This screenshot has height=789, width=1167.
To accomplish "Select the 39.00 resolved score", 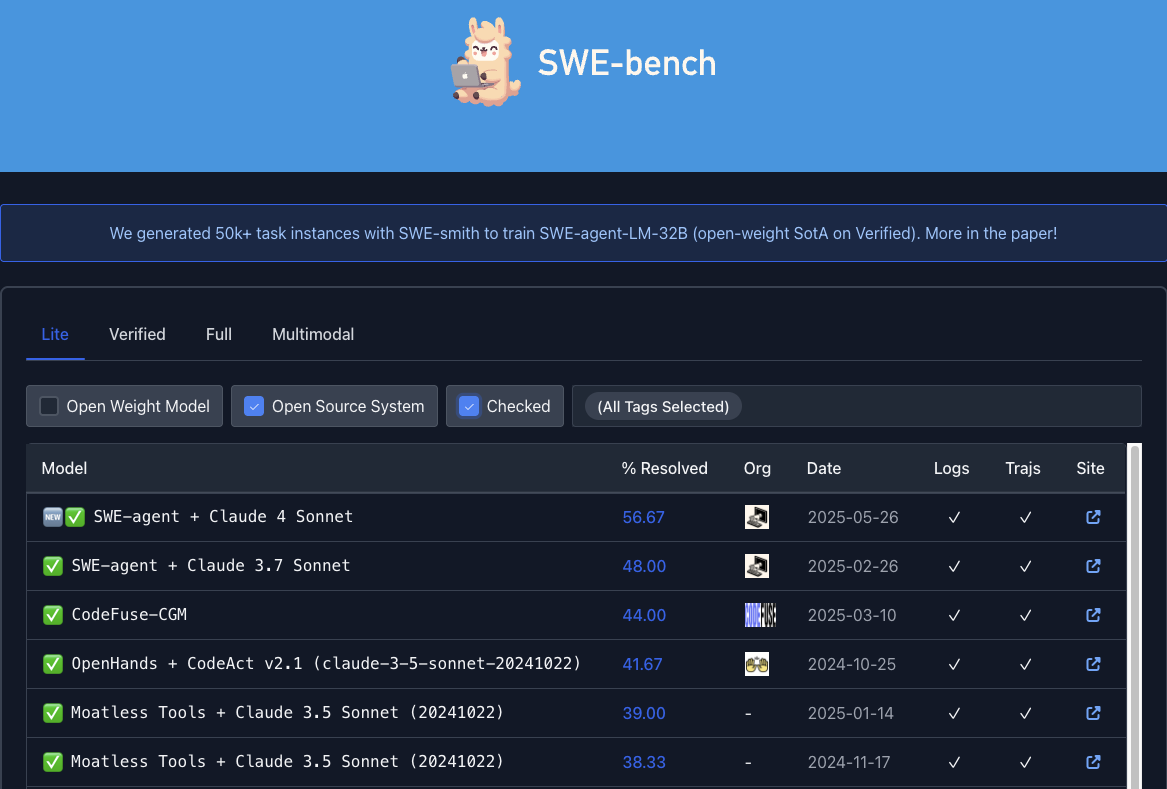I will [644, 714].
